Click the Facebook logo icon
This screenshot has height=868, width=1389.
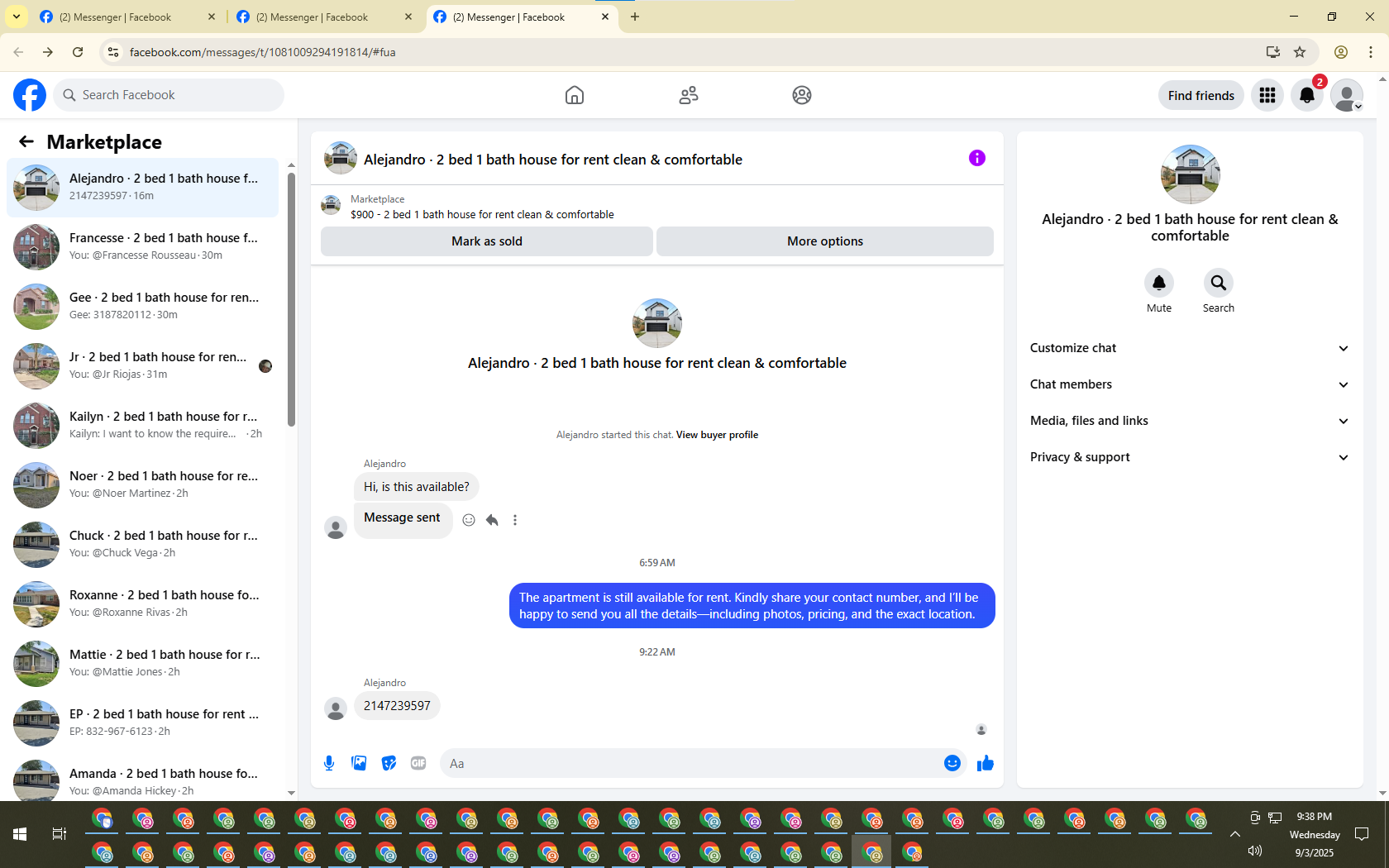pos(30,95)
